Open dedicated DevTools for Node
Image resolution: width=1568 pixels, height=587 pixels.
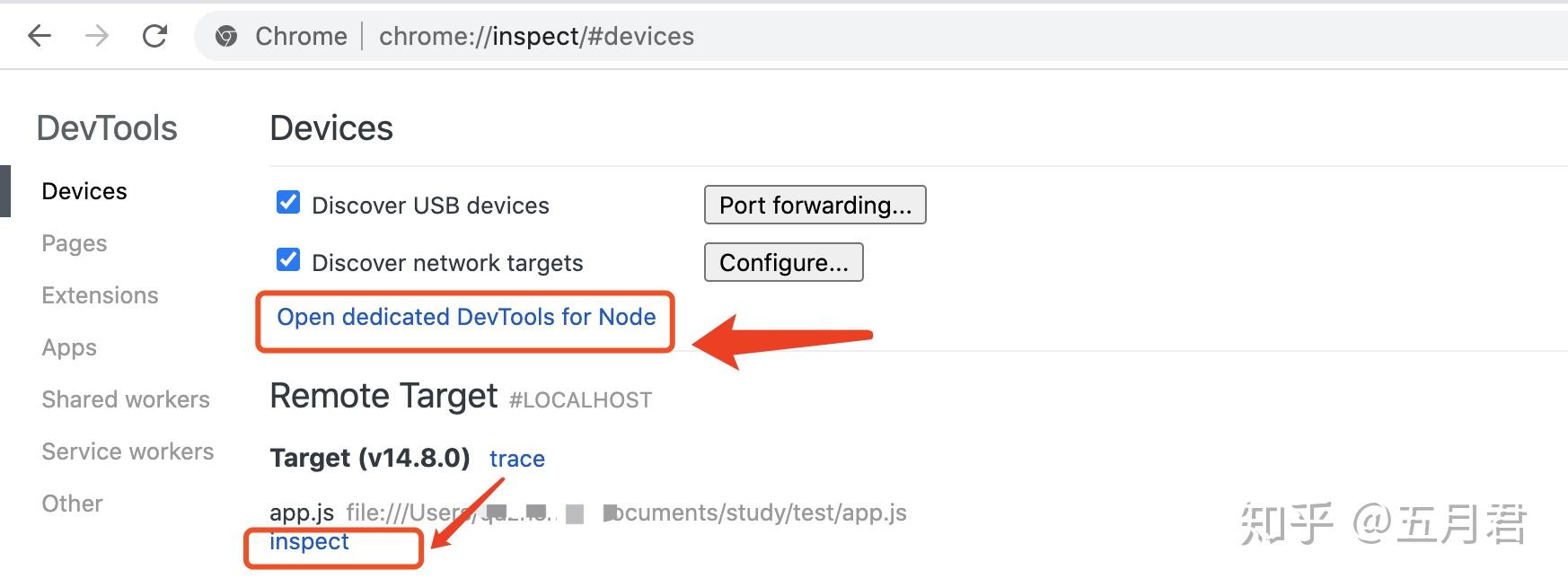(465, 317)
